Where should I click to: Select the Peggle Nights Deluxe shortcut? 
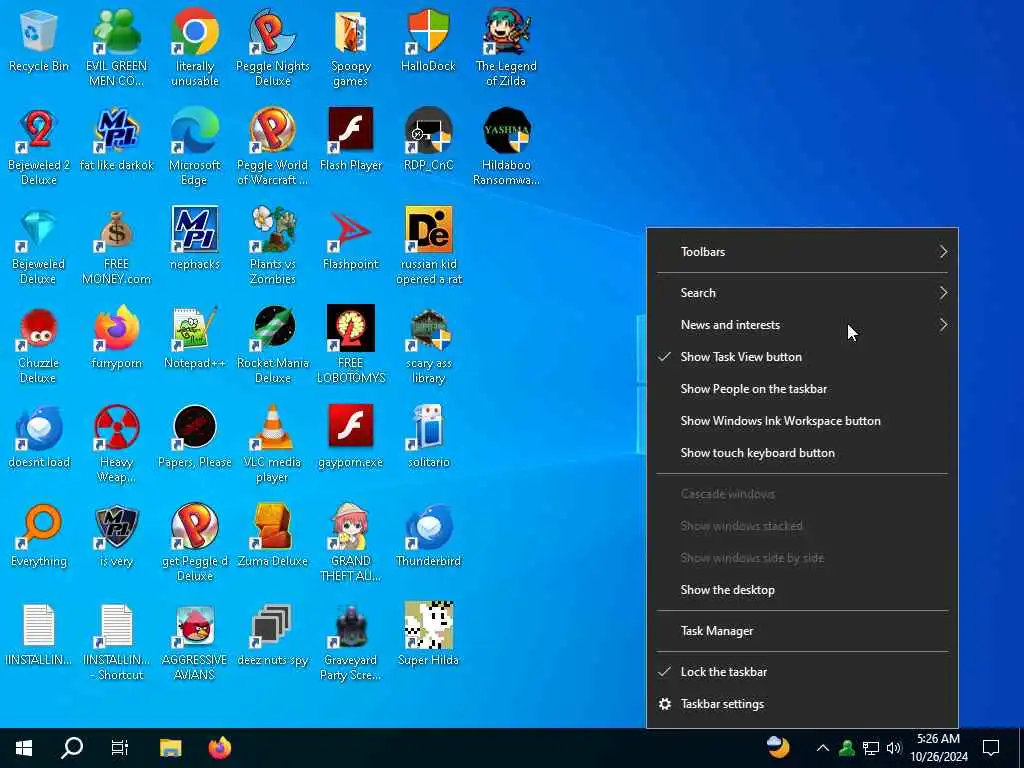[x=272, y=31]
